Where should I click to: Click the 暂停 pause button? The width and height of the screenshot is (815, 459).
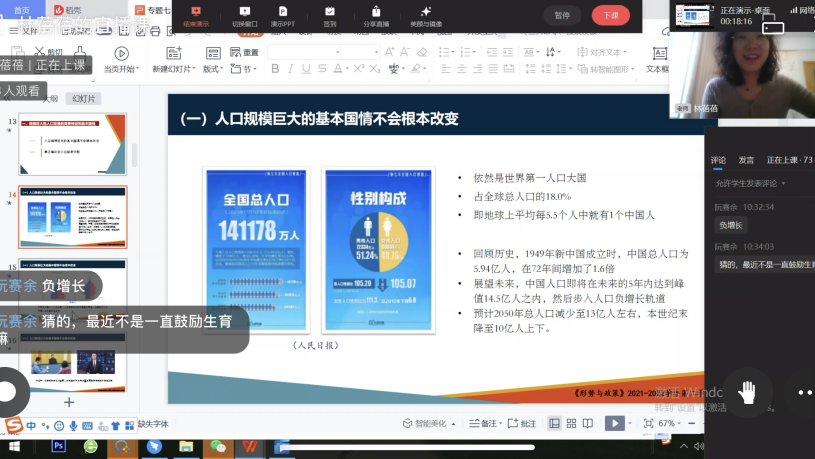(x=562, y=15)
